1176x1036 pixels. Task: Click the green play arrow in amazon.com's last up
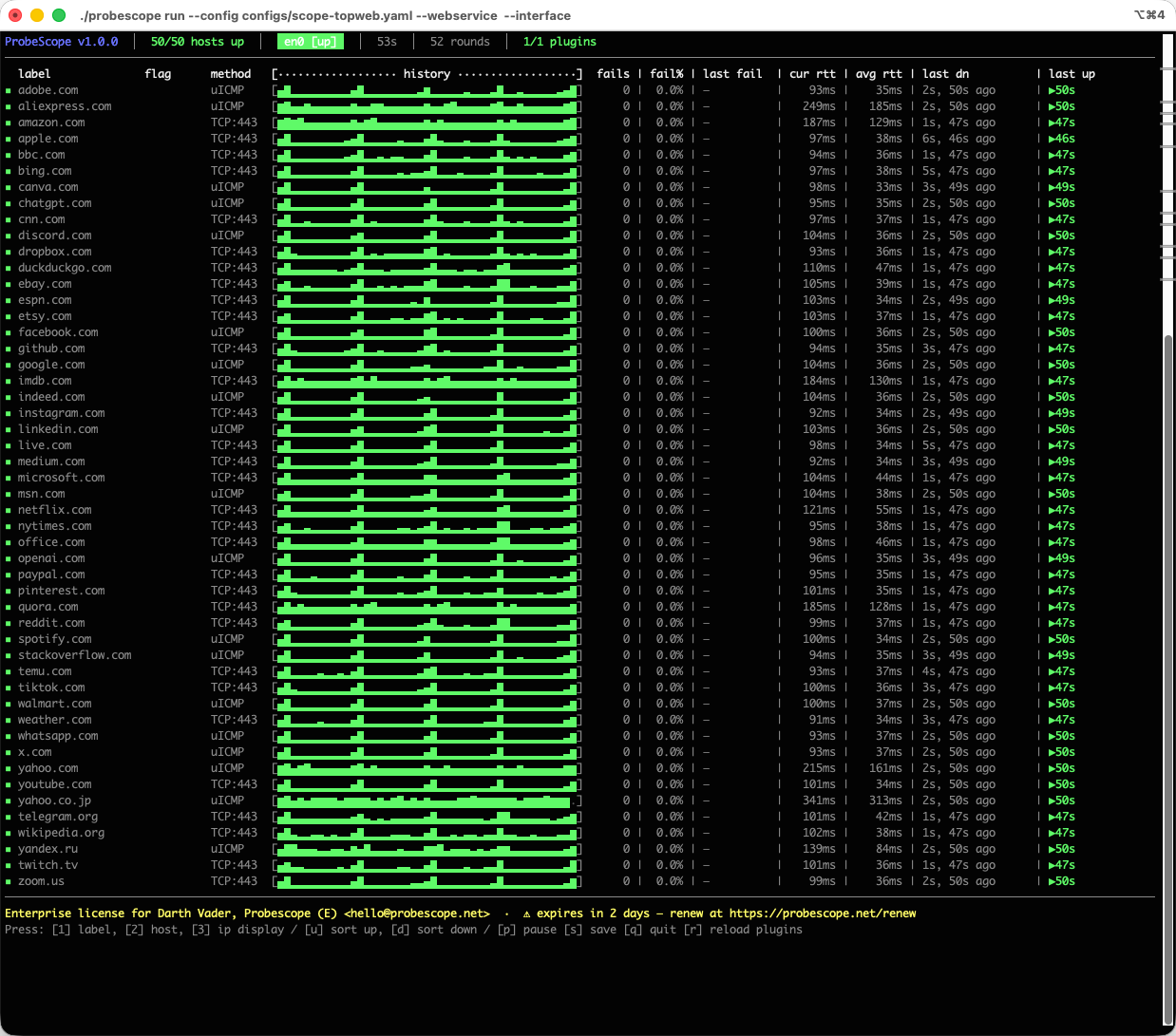tap(1052, 122)
